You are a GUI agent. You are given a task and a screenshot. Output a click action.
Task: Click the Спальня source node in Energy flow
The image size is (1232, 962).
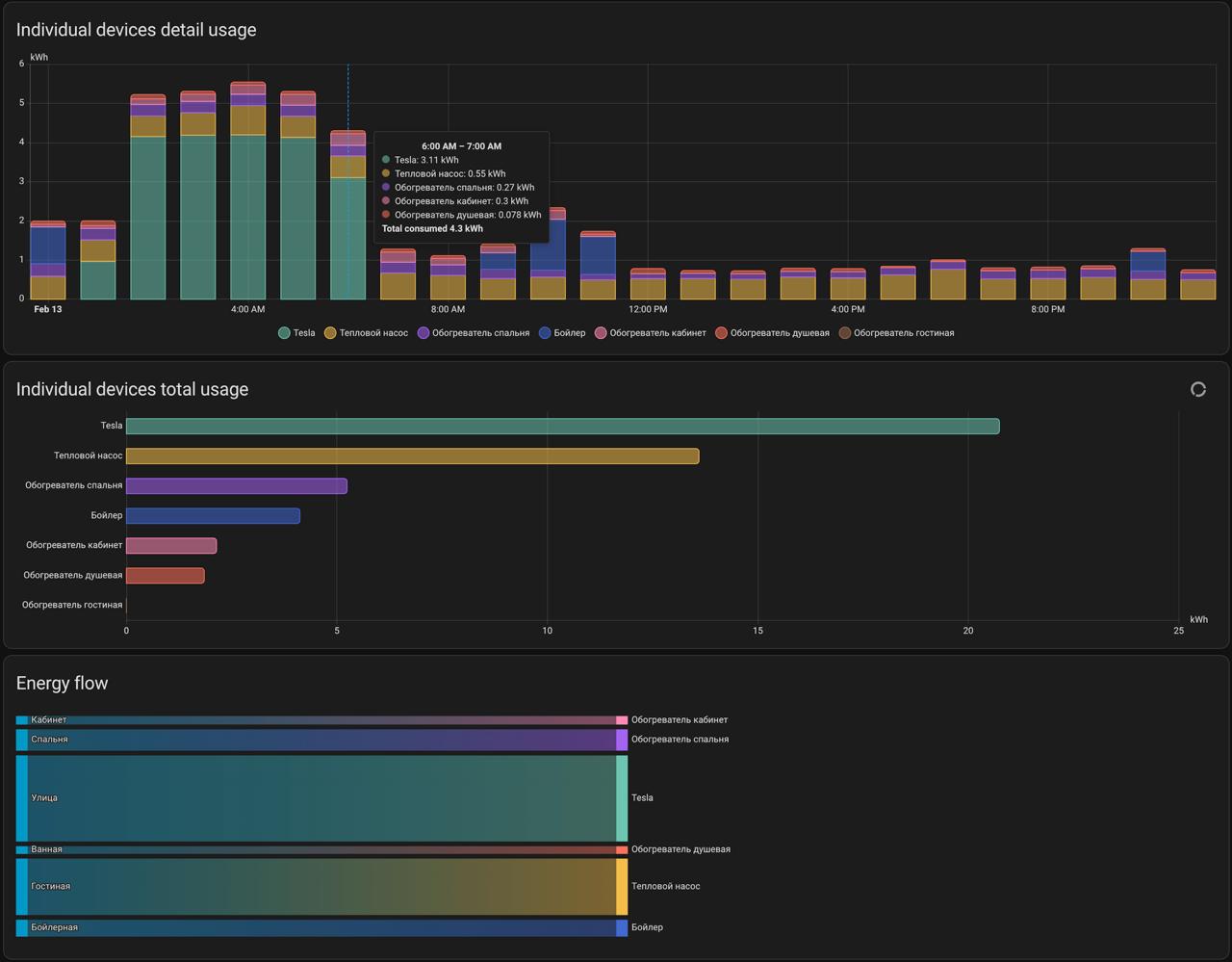click(21, 740)
